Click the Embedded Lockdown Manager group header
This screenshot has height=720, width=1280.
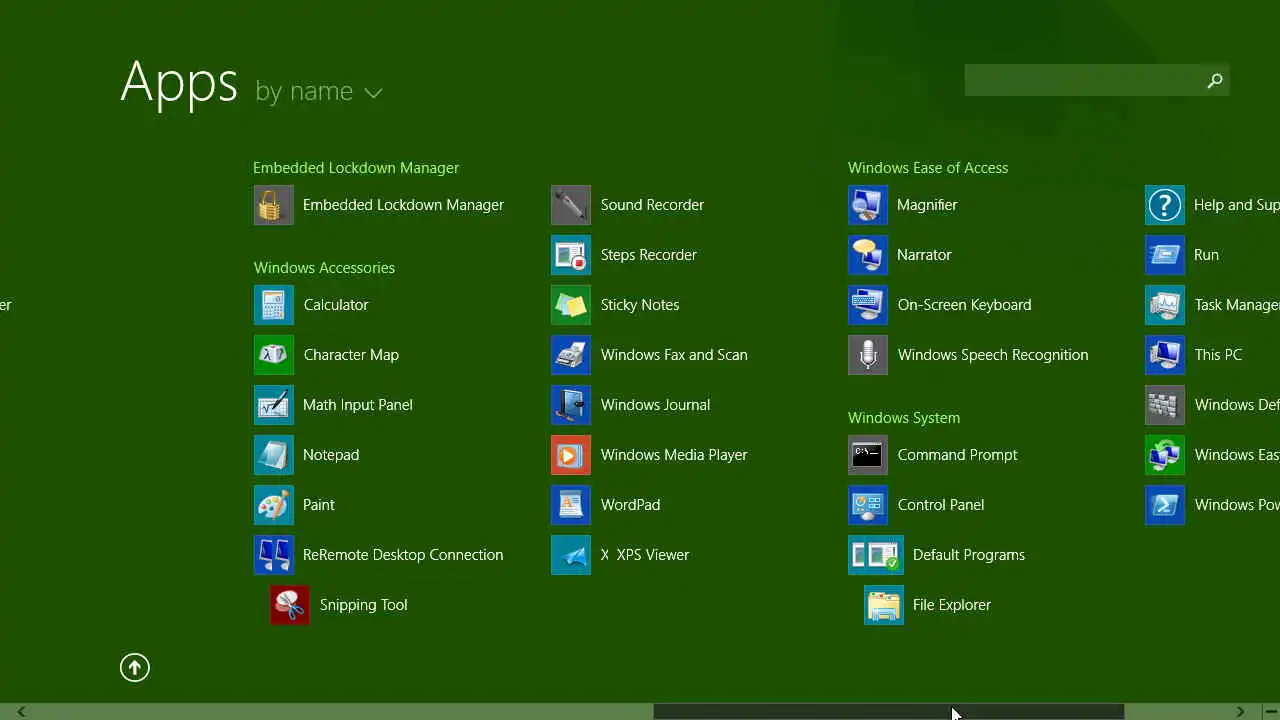[x=356, y=168]
